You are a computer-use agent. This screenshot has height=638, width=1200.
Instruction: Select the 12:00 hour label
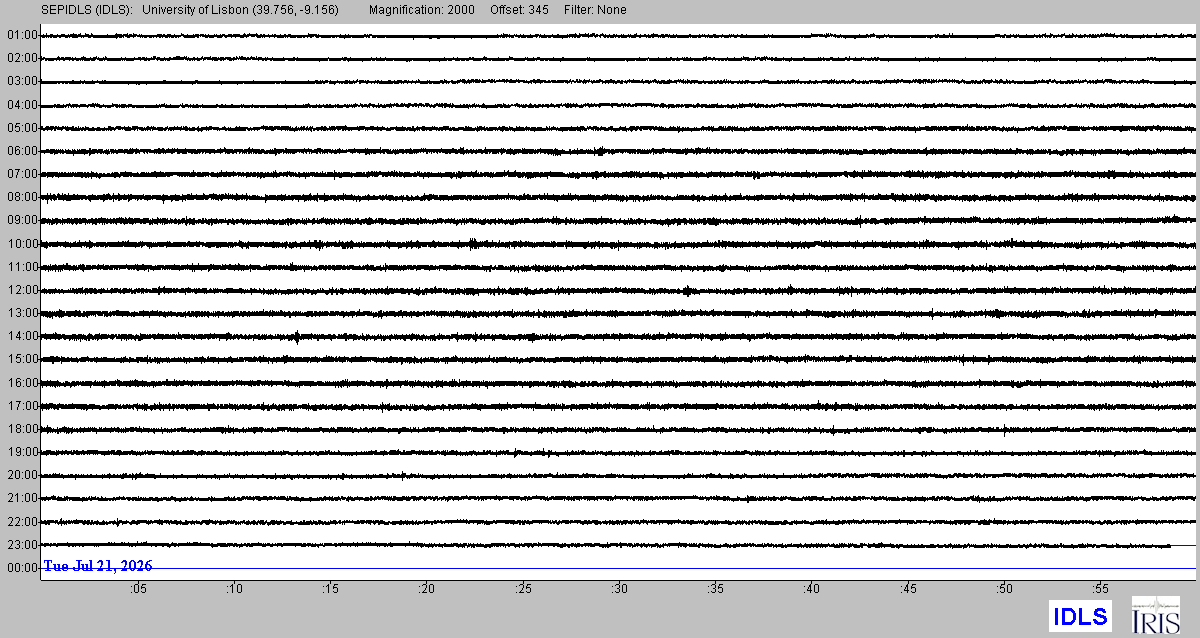click(22, 290)
